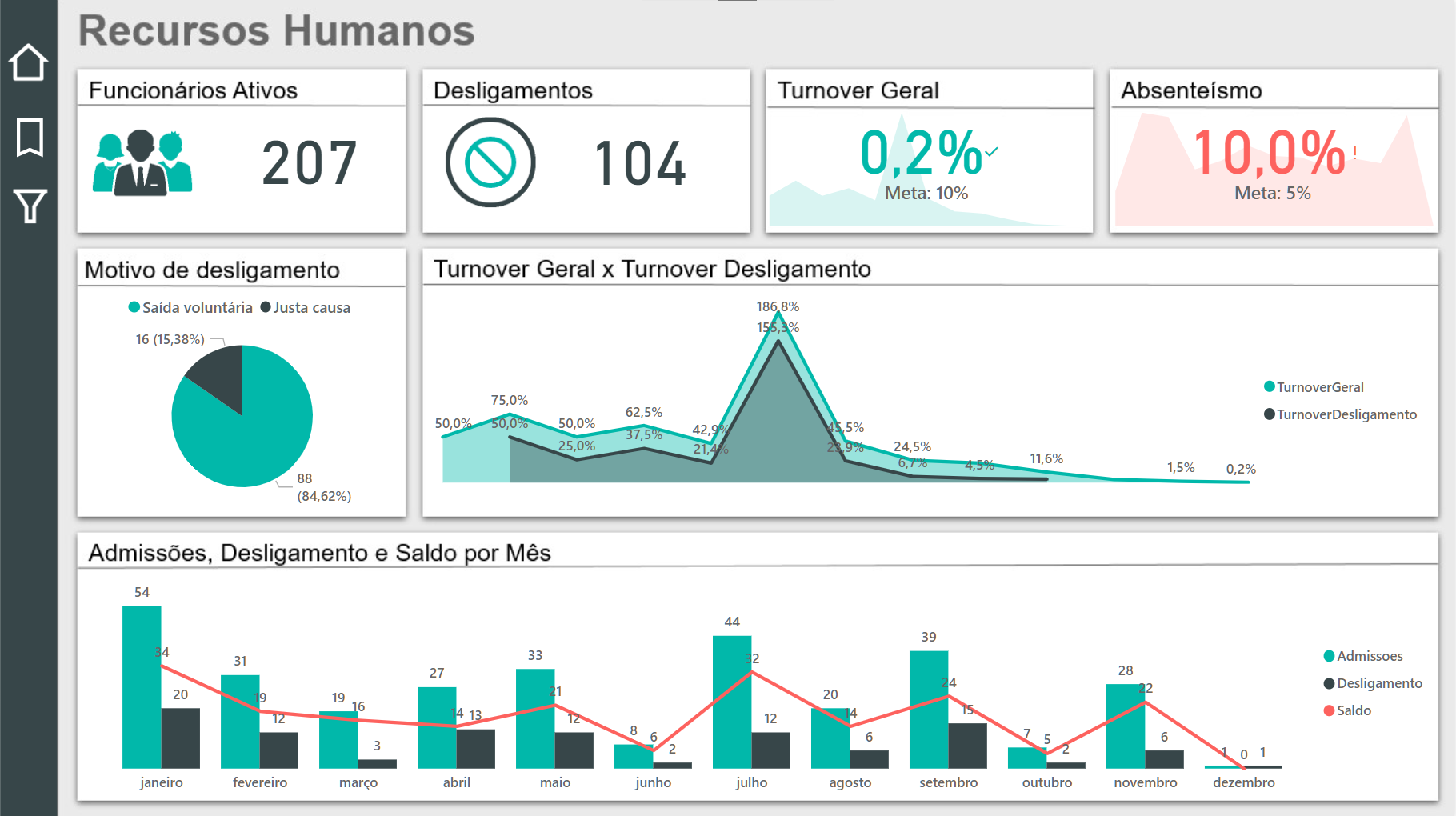1456x816 pixels.
Task: Click the Absenteísmo 10,0% value
Action: tap(1269, 152)
